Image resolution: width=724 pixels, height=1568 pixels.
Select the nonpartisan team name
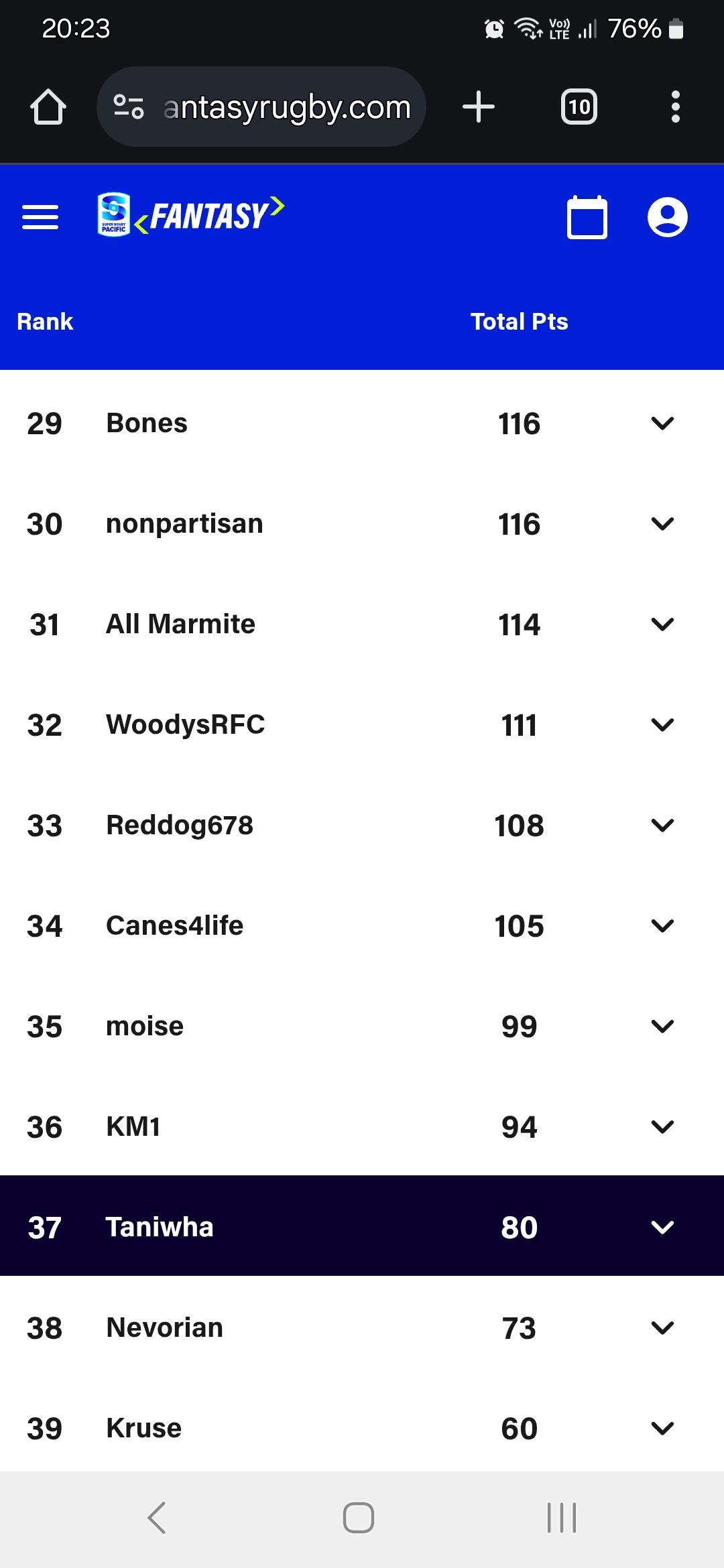[x=184, y=524]
